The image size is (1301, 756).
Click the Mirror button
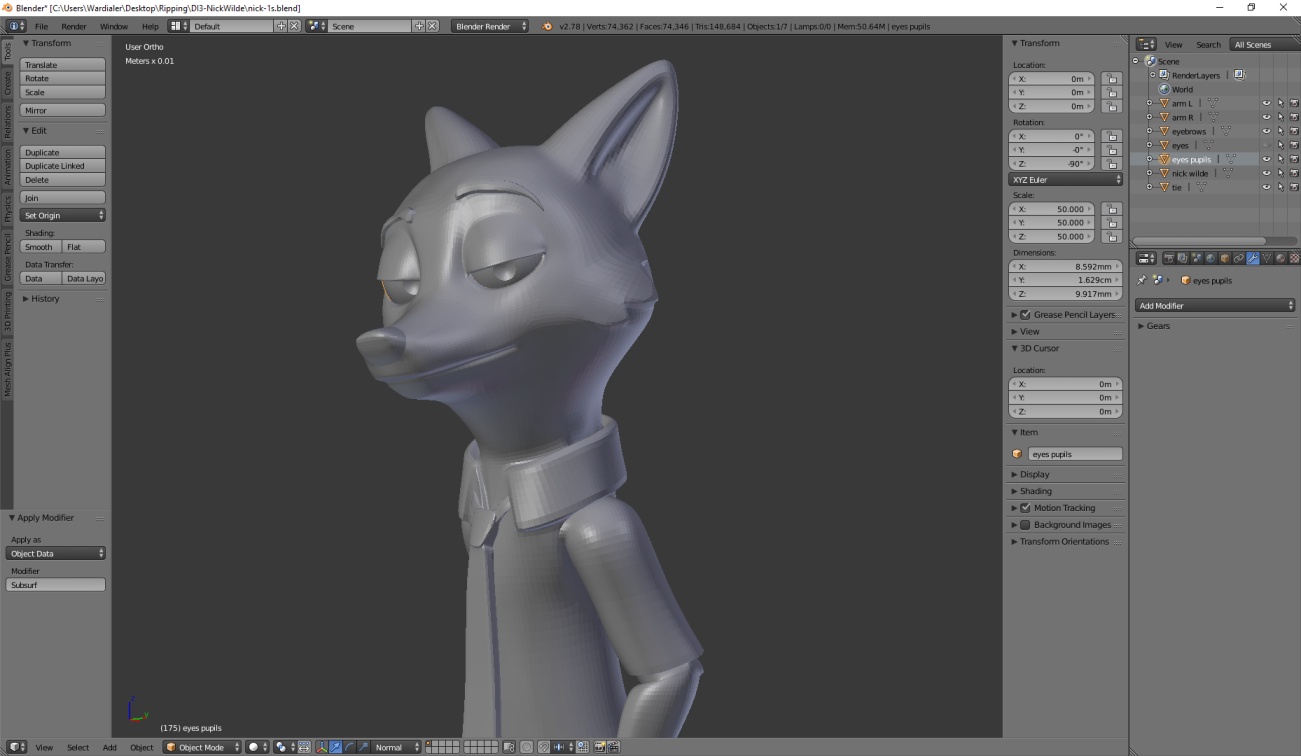click(x=62, y=110)
